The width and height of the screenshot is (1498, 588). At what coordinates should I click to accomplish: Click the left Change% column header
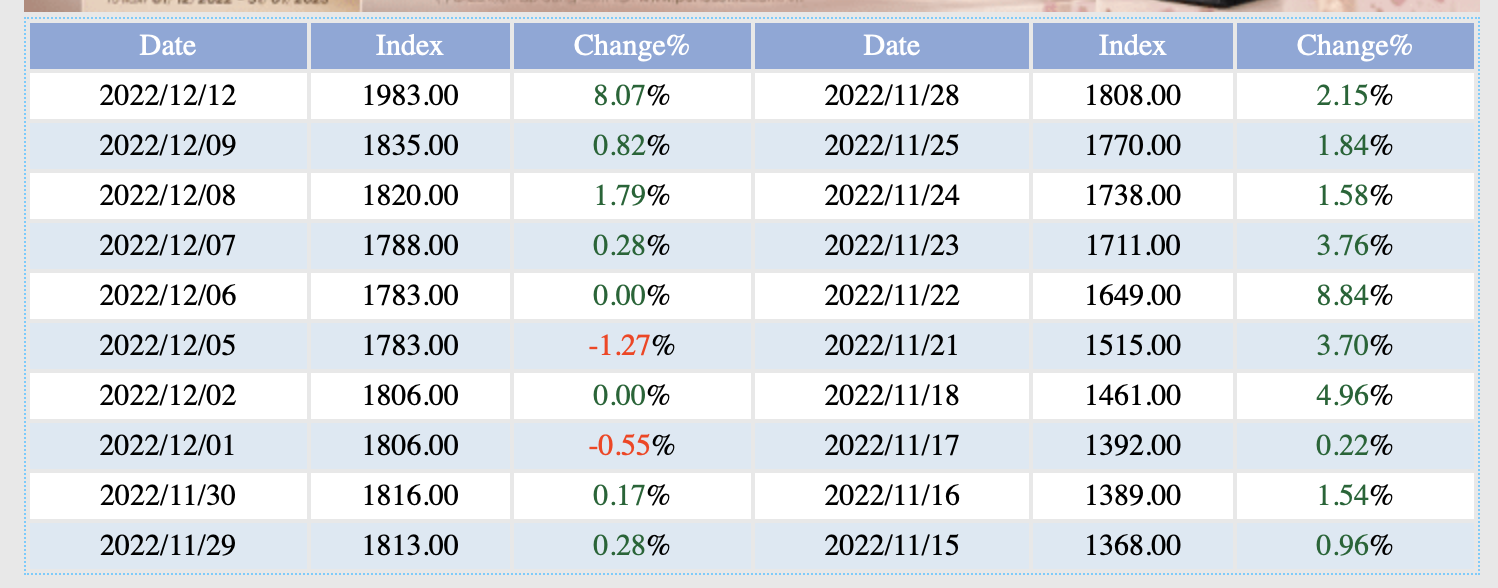[x=632, y=46]
